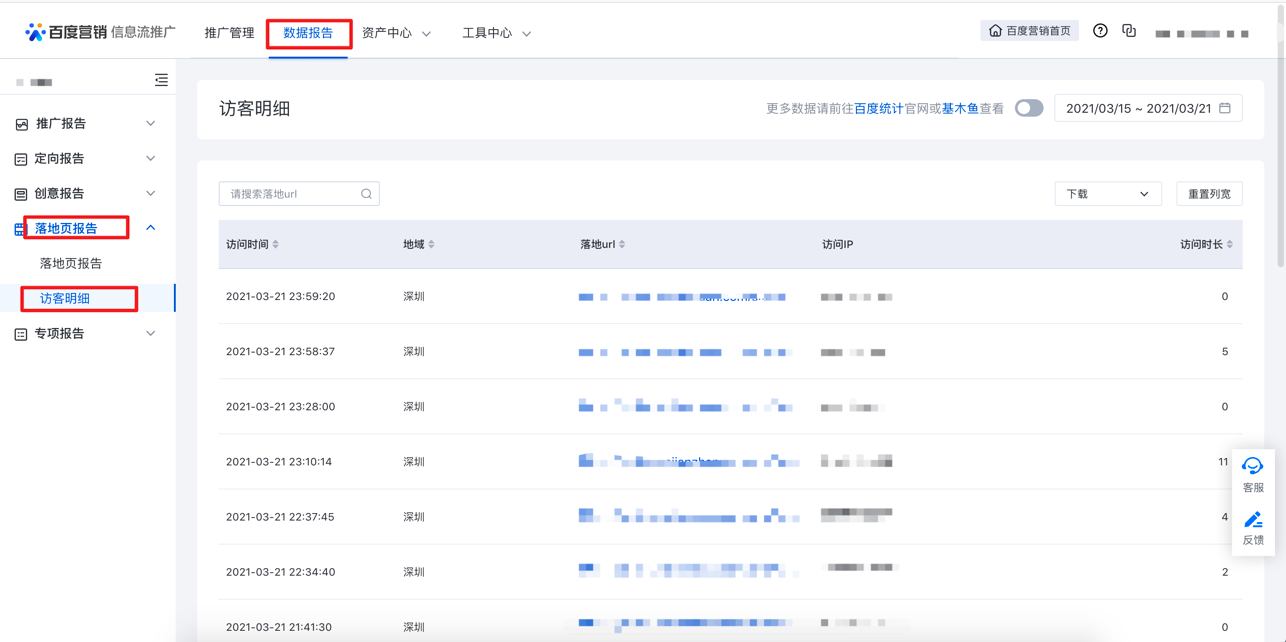Click the help question mark icon

point(1100,31)
